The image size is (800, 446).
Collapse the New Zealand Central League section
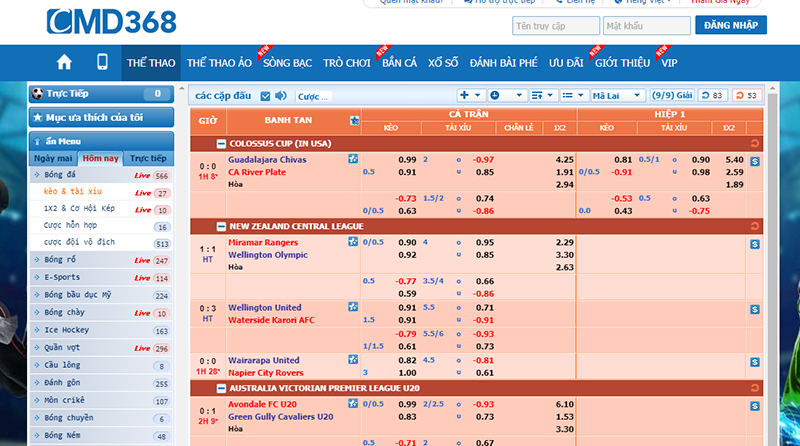coord(221,227)
